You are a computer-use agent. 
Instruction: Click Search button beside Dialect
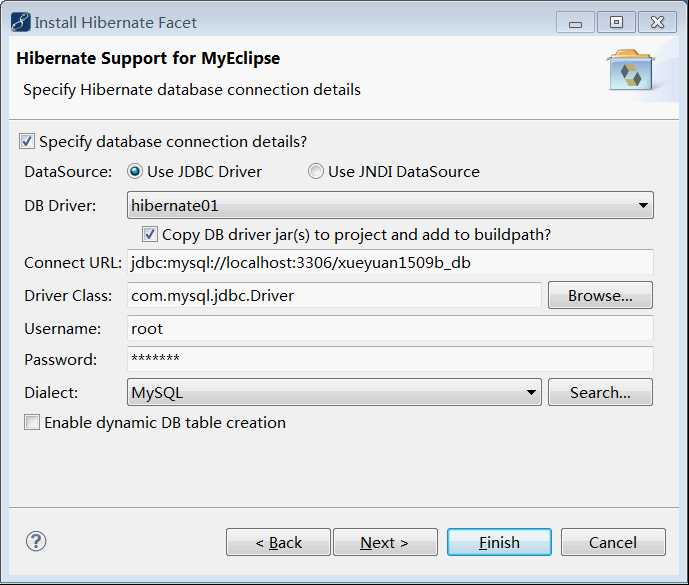[x=600, y=392]
